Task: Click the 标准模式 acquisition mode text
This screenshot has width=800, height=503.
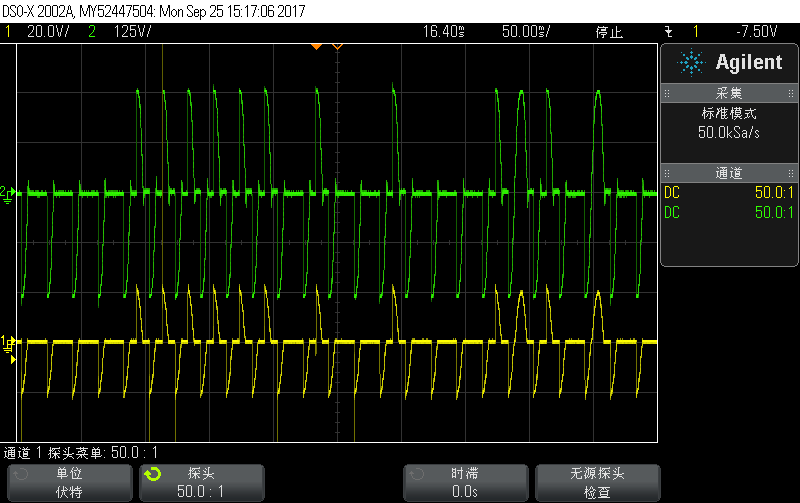Action: (x=729, y=113)
